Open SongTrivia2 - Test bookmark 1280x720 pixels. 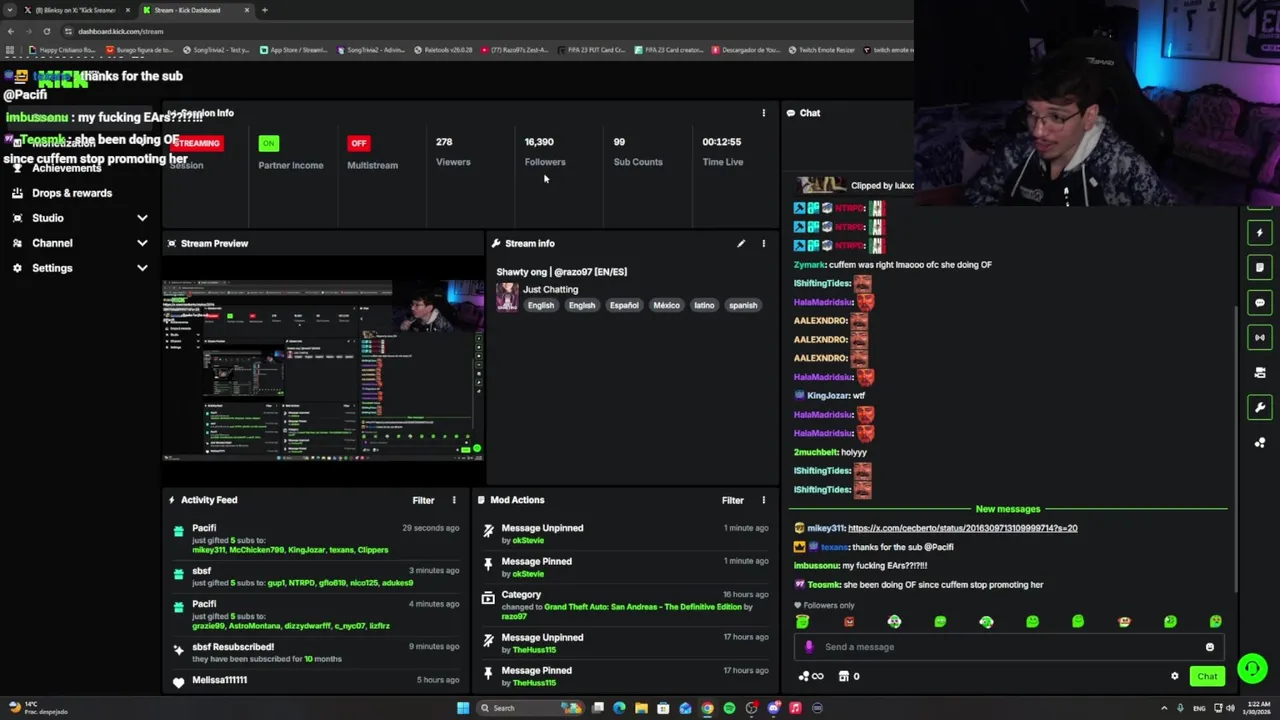[x=217, y=50]
